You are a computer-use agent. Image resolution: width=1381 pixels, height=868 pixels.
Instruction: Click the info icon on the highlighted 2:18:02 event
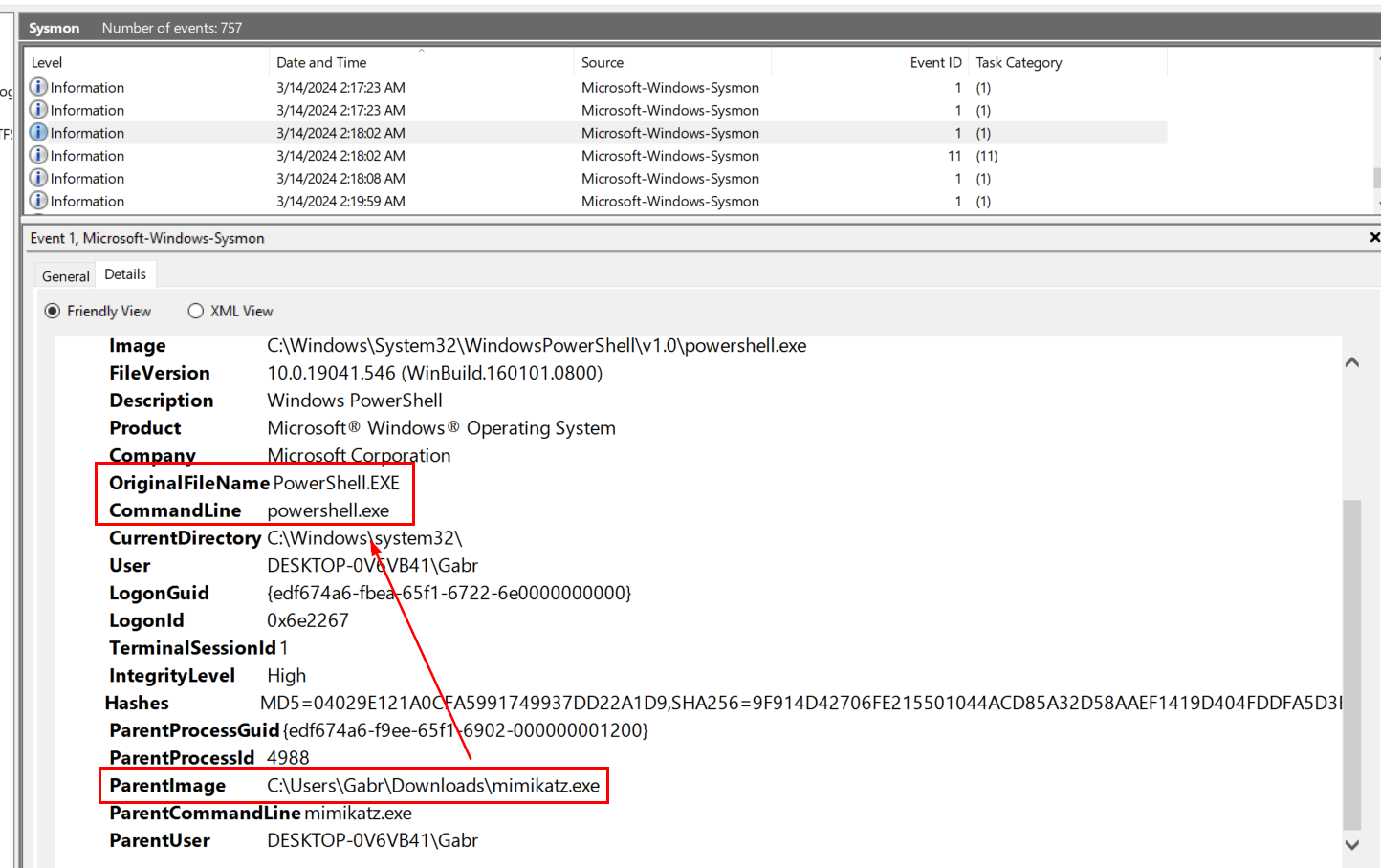38,133
